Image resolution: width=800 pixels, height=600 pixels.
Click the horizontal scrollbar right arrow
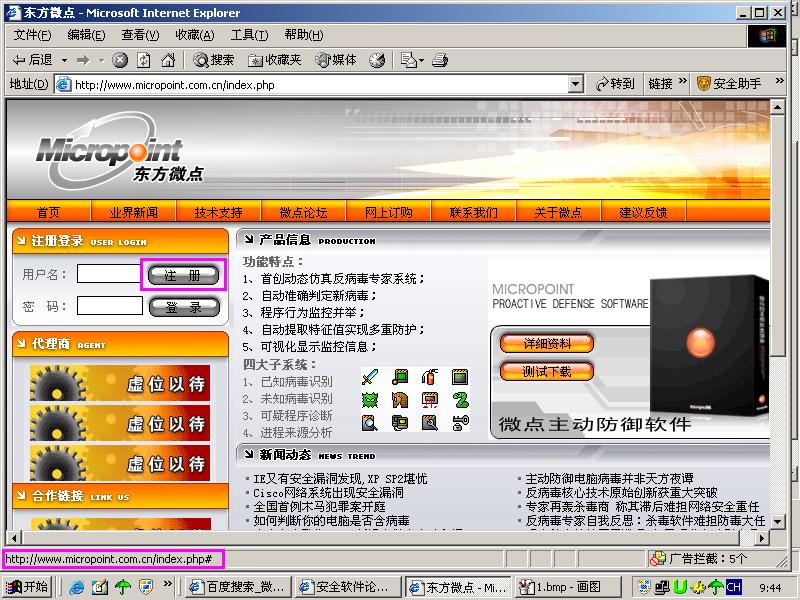[761, 538]
